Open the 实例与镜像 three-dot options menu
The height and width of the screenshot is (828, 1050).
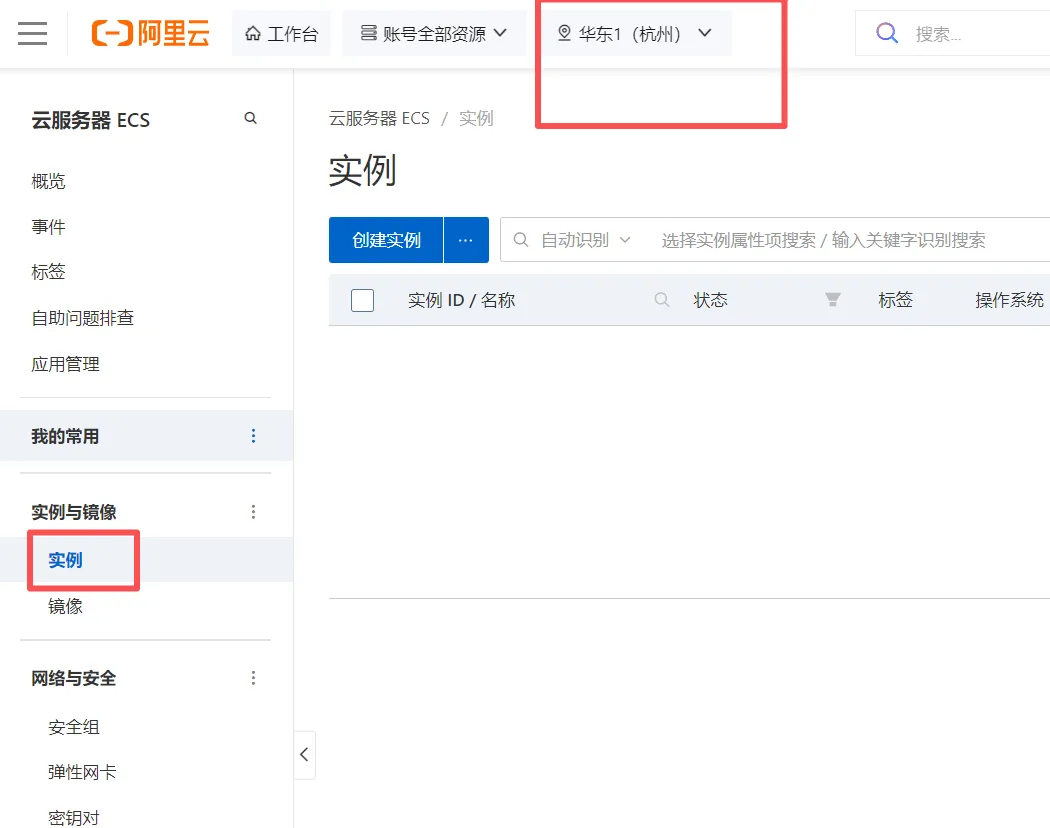253,512
